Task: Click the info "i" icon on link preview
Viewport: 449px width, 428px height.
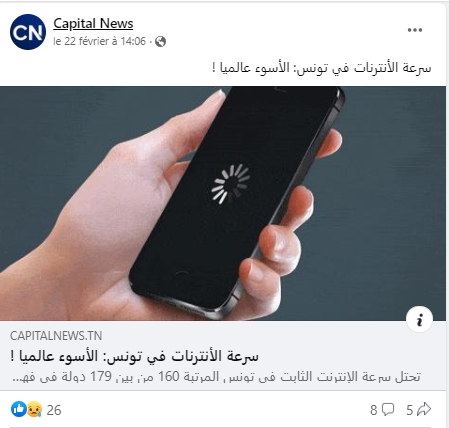Action: coord(419,319)
